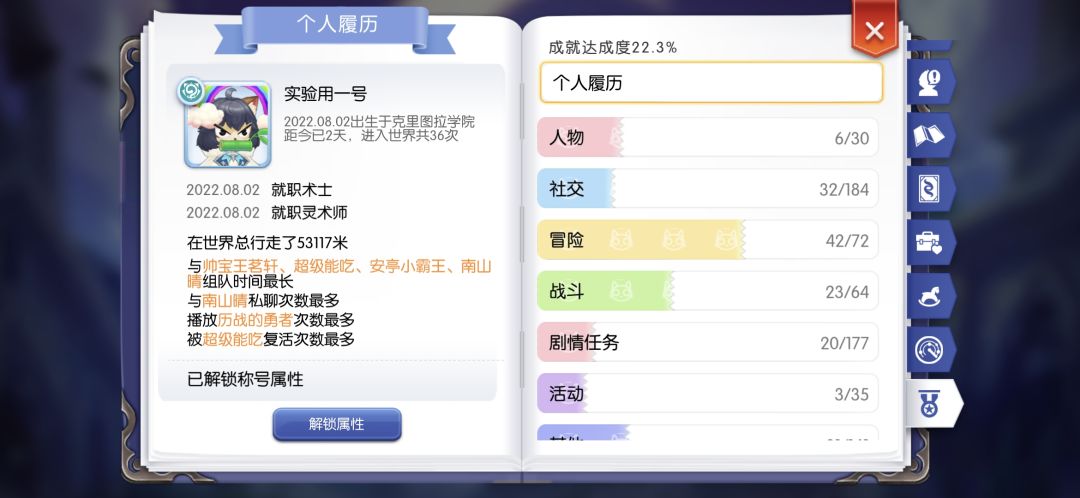Click the 解锁属性 button
The image size is (1080, 498).
pyautogui.click(x=336, y=424)
